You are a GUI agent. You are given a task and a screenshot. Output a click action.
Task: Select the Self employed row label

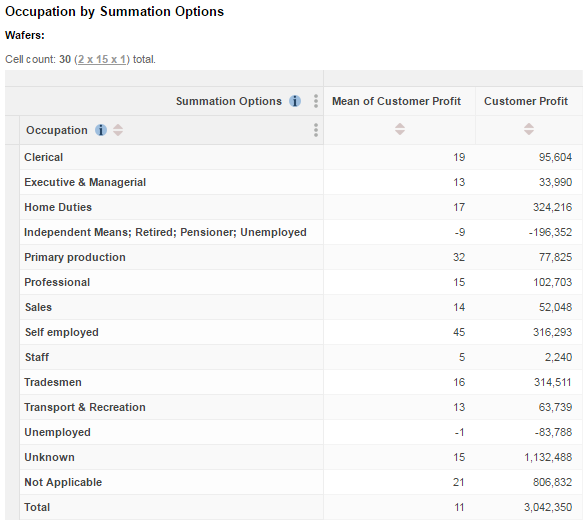[x=62, y=332]
